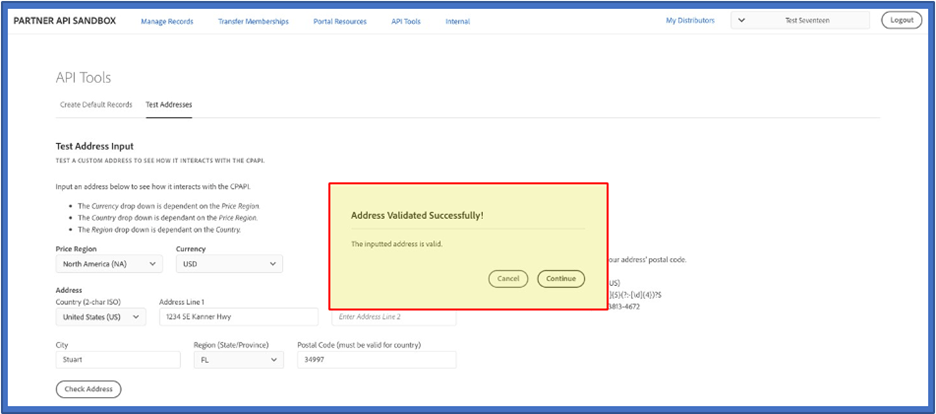
Task: Open the Currency dropdown showing USD
Action: tap(229, 264)
